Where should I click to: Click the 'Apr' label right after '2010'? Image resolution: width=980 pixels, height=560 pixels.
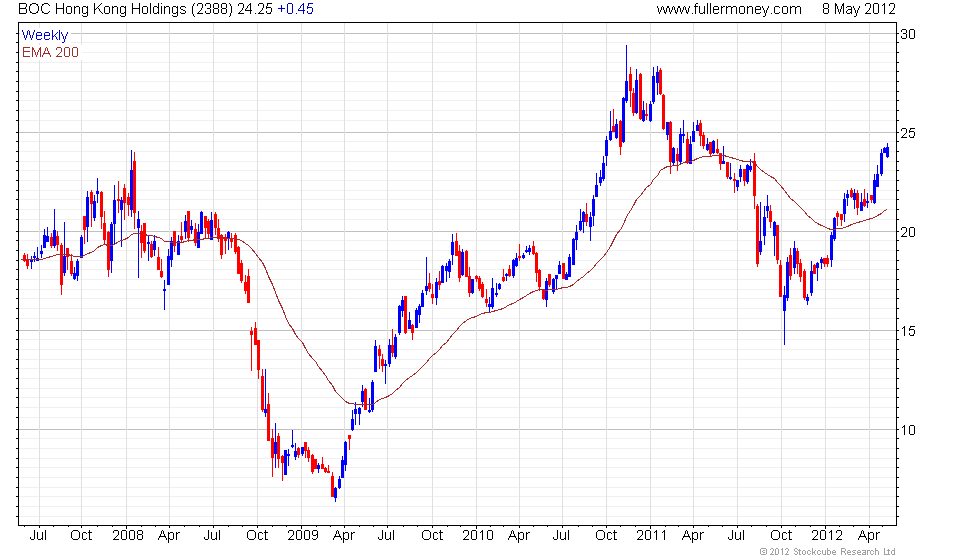(x=519, y=536)
